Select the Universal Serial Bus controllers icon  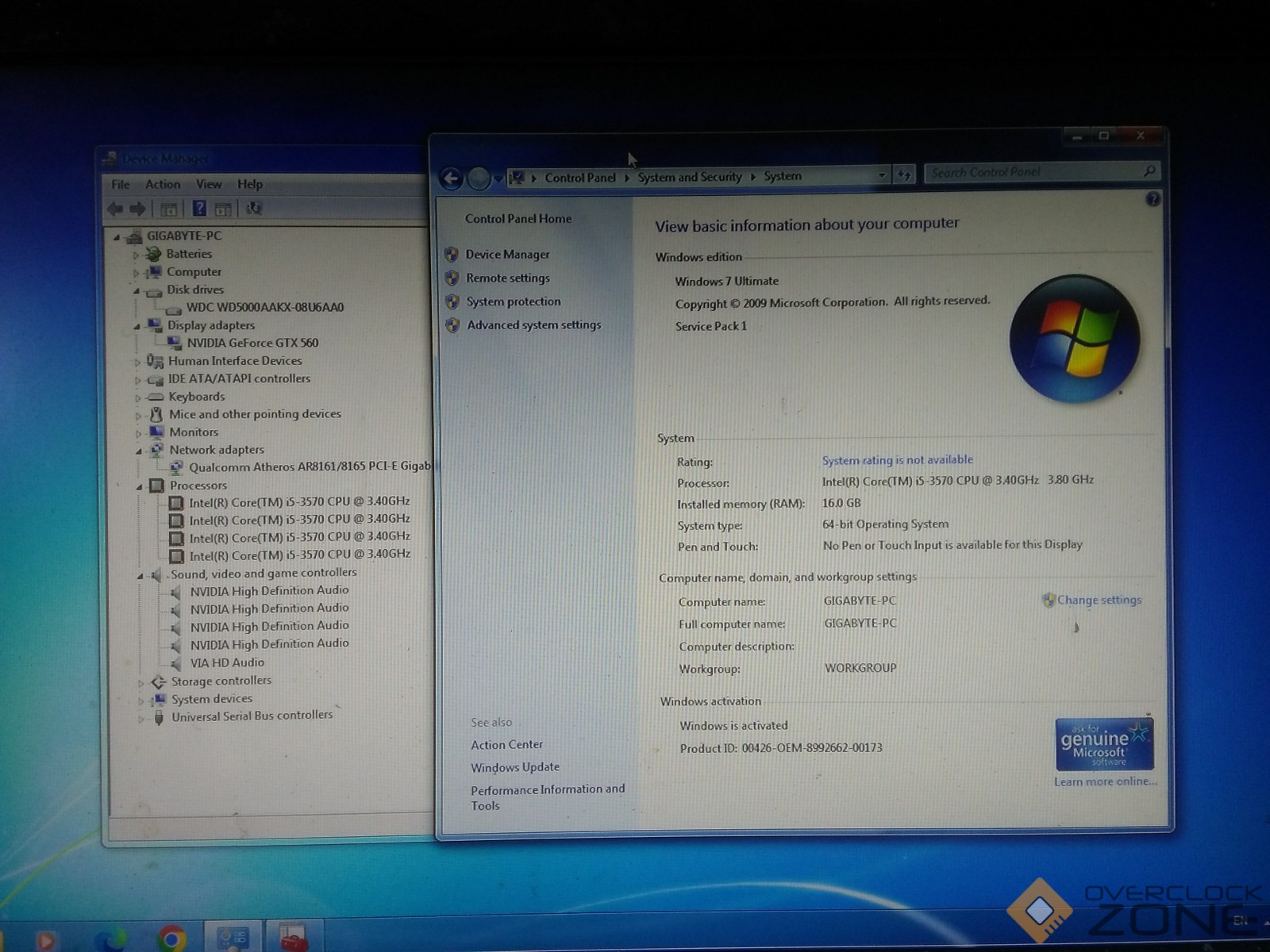(159, 717)
